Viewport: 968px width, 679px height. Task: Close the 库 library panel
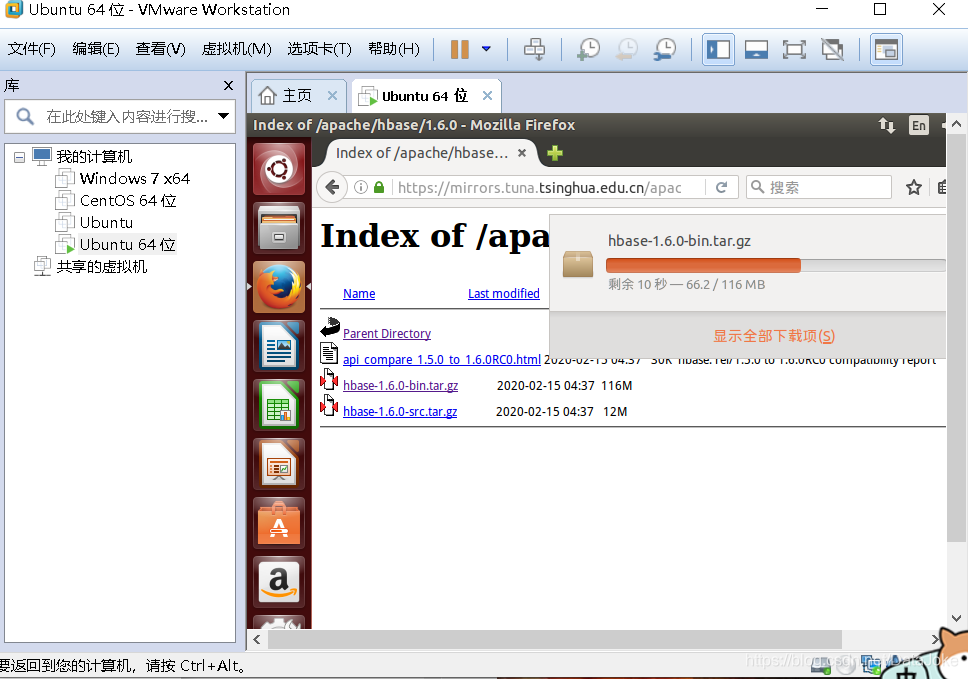[x=228, y=85]
